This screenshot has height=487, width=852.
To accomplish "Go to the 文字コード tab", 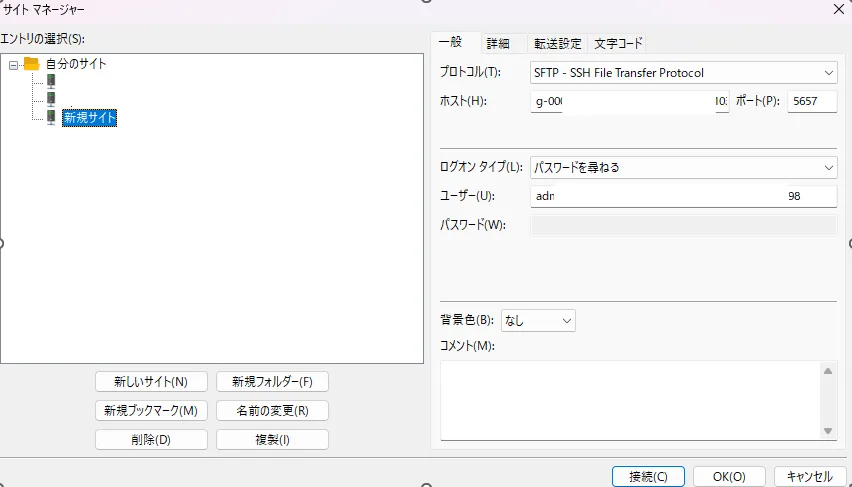I will [618, 43].
